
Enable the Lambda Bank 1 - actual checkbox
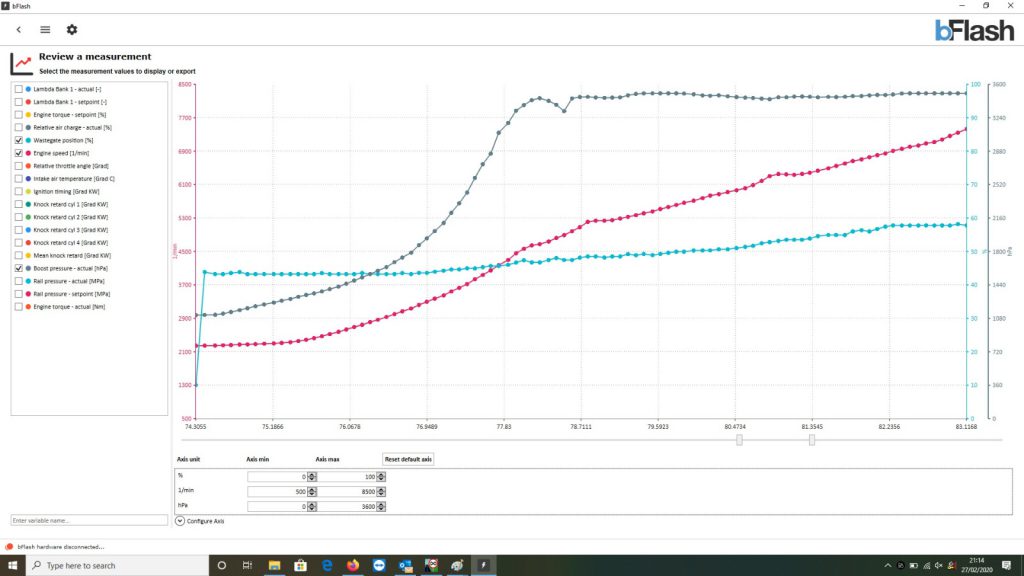click(18, 89)
